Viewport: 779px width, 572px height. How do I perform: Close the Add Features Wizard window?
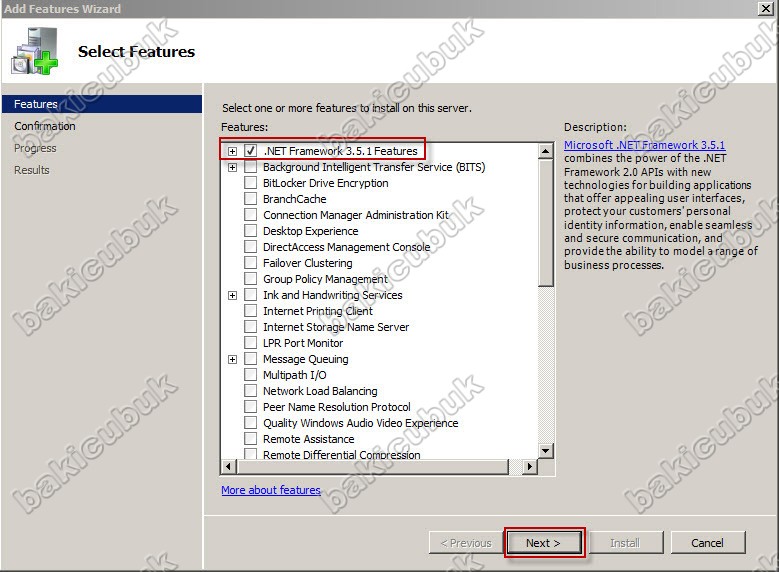pyautogui.click(x=766, y=8)
